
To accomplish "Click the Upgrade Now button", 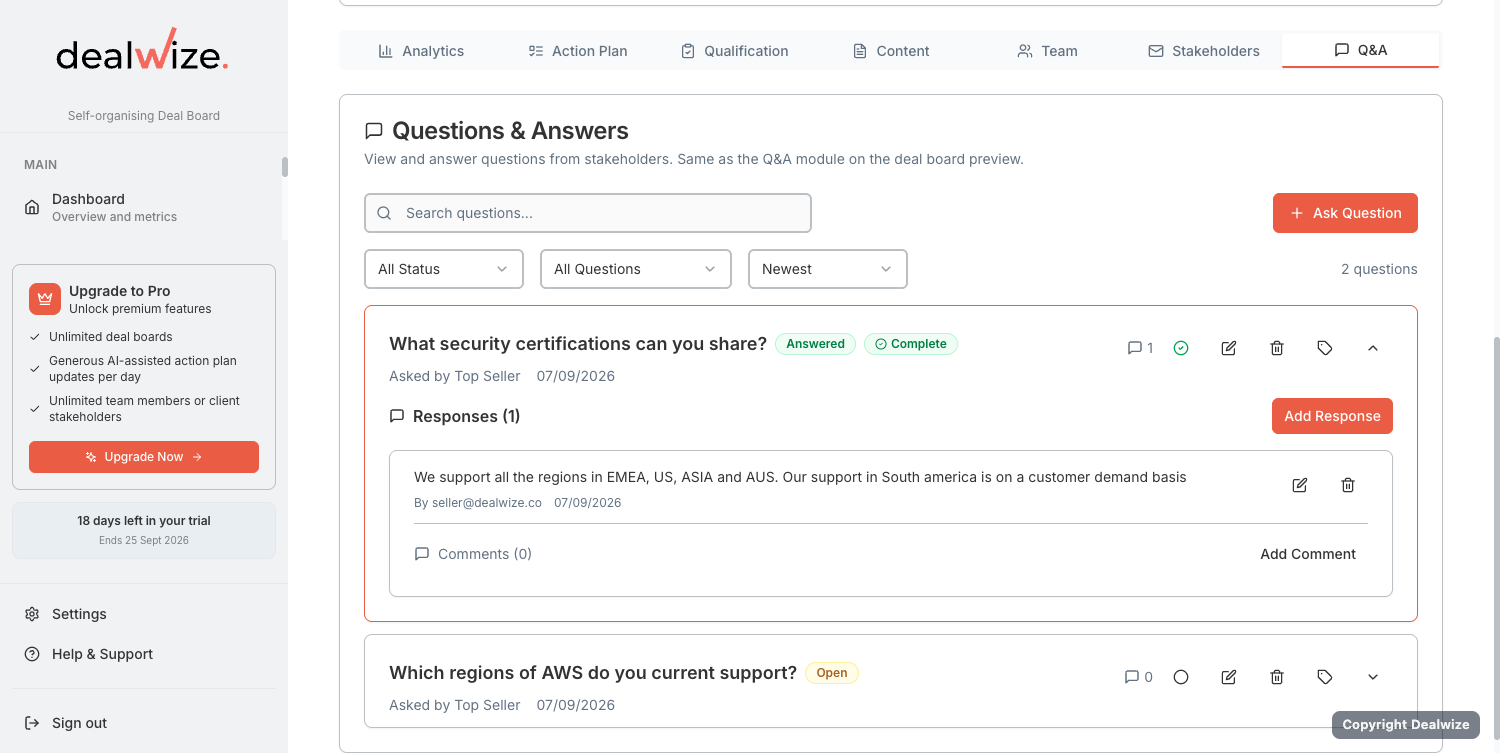I will (144, 457).
